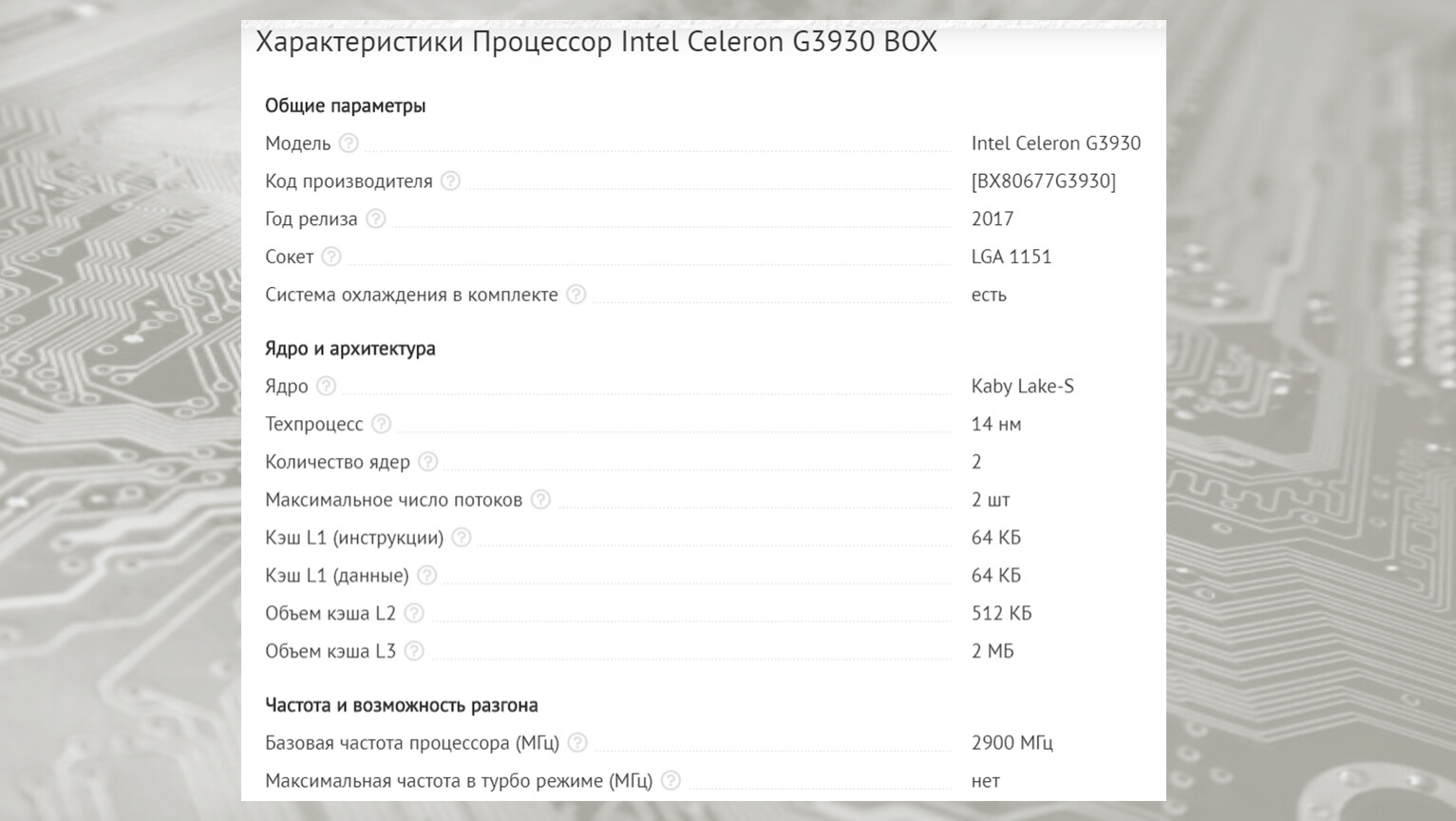Click question icon beside Объем кэша L2
1456x821 pixels.
coord(414,614)
